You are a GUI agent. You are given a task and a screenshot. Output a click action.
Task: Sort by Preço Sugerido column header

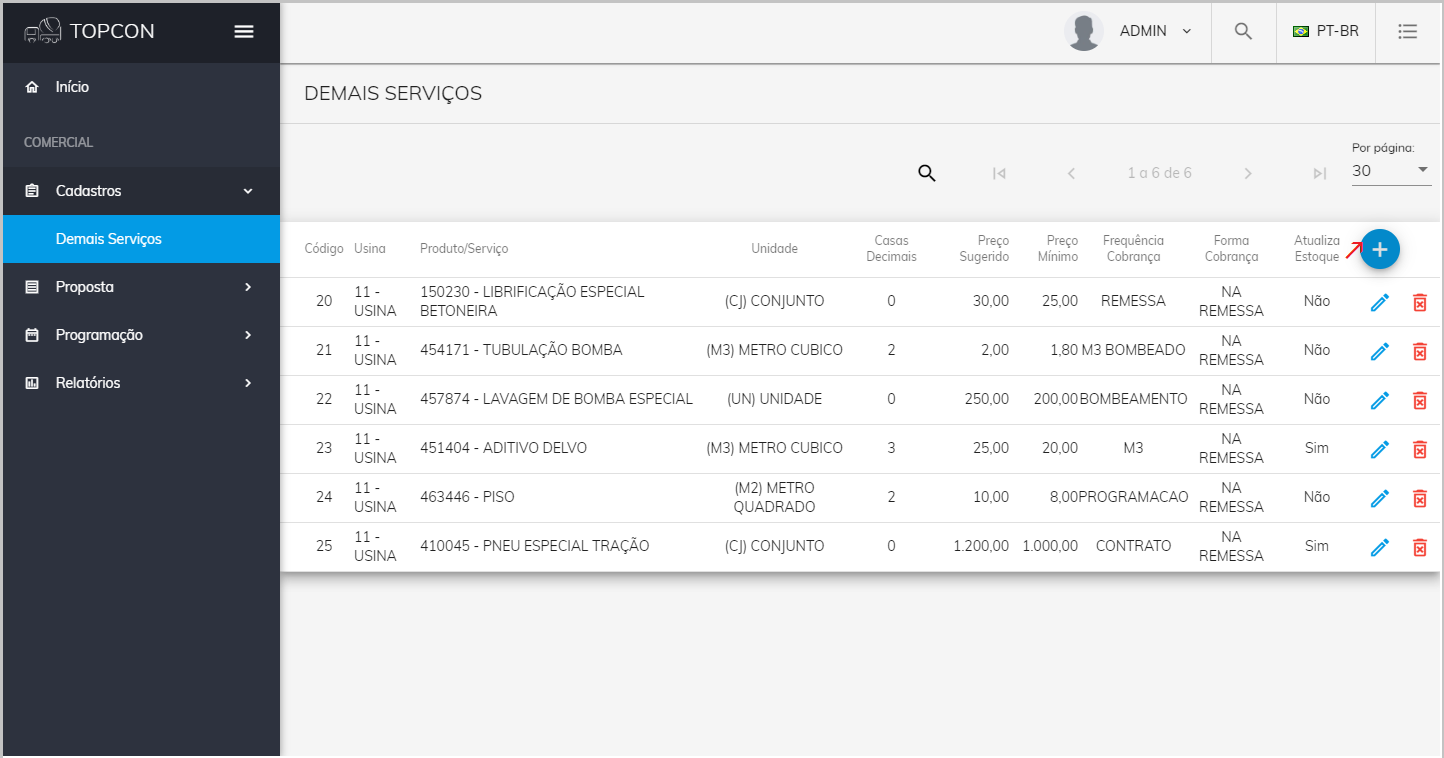coord(984,249)
